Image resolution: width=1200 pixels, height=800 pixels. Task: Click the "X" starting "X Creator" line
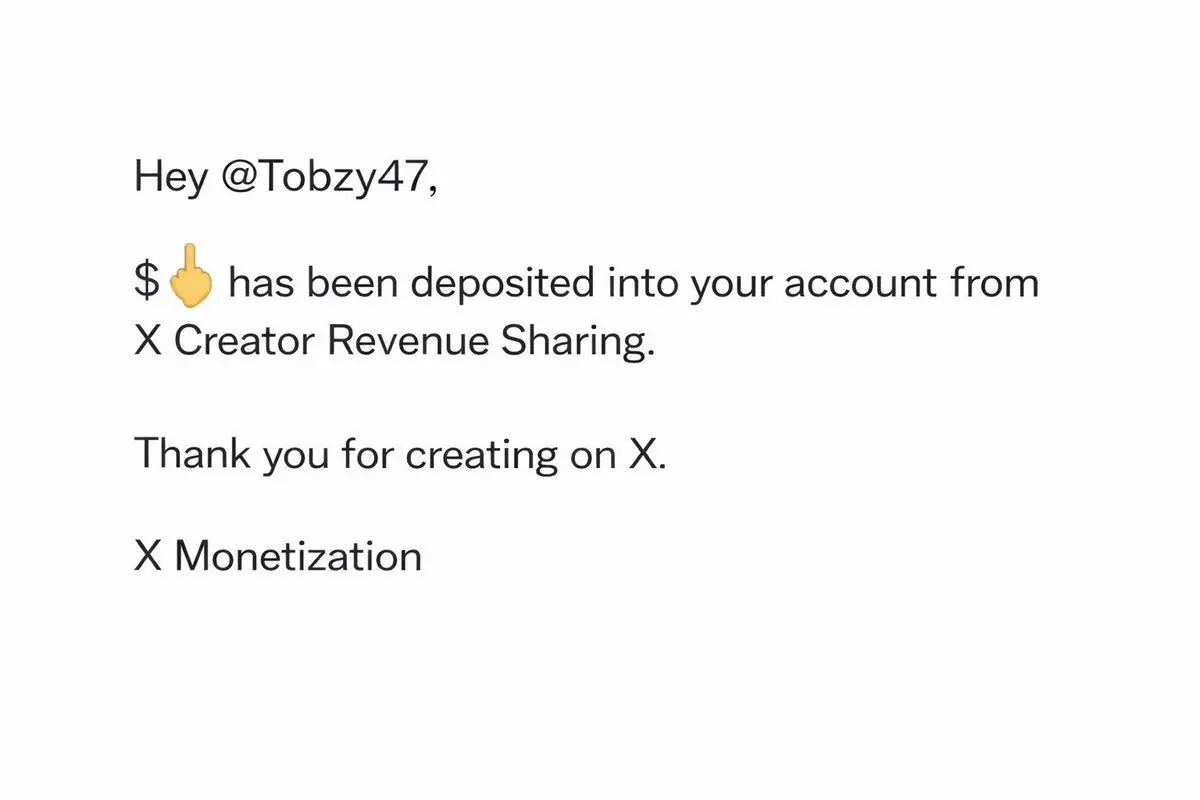148,343
